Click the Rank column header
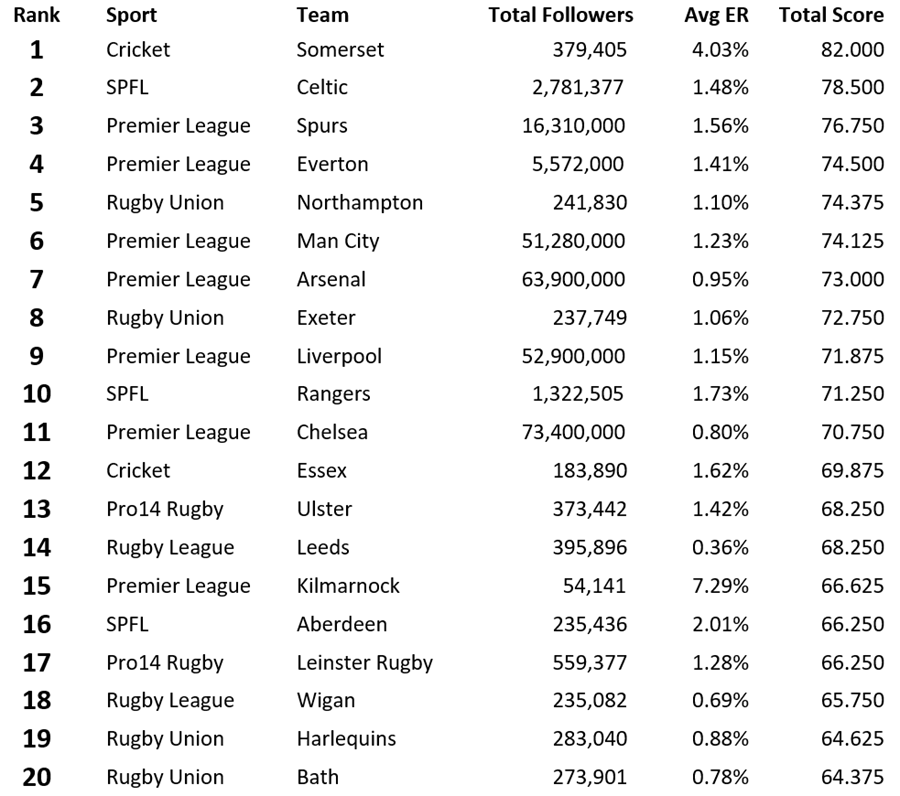This screenshot has width=900, height=796. pos(37,15)
